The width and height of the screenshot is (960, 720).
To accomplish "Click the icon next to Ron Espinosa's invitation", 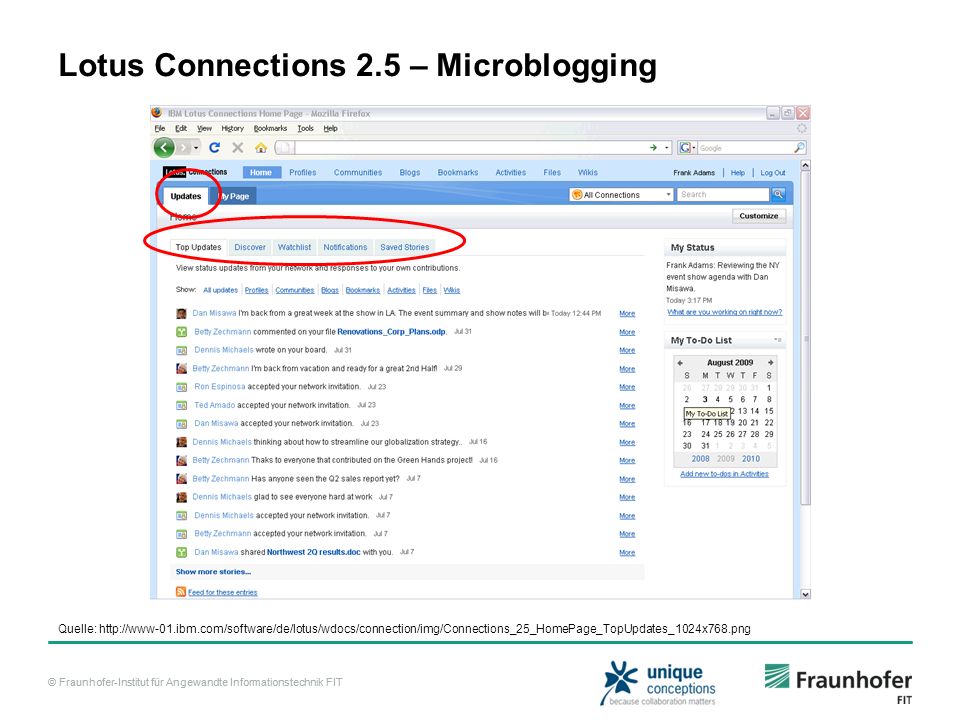I will [181, 387].
